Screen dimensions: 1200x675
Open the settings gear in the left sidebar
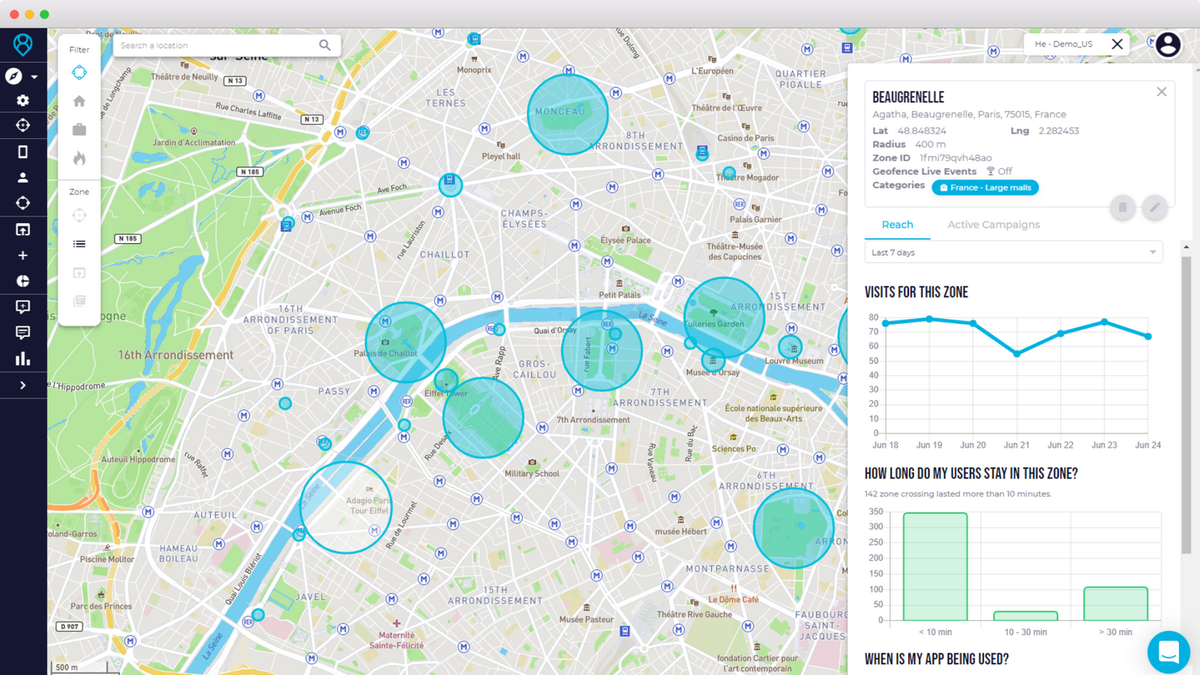tap(23, 99)
